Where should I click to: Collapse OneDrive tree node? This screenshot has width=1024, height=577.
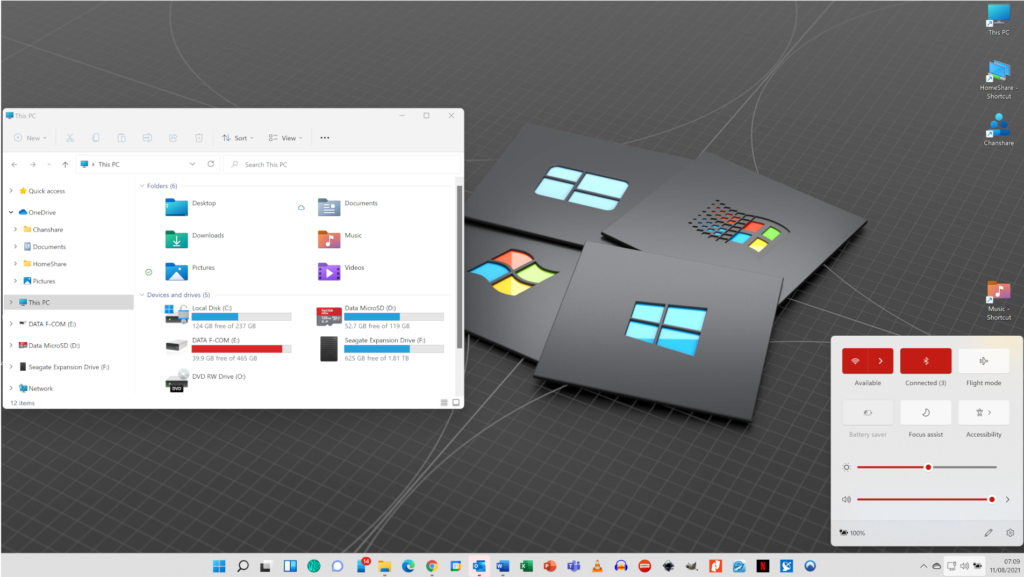(11, 212)
